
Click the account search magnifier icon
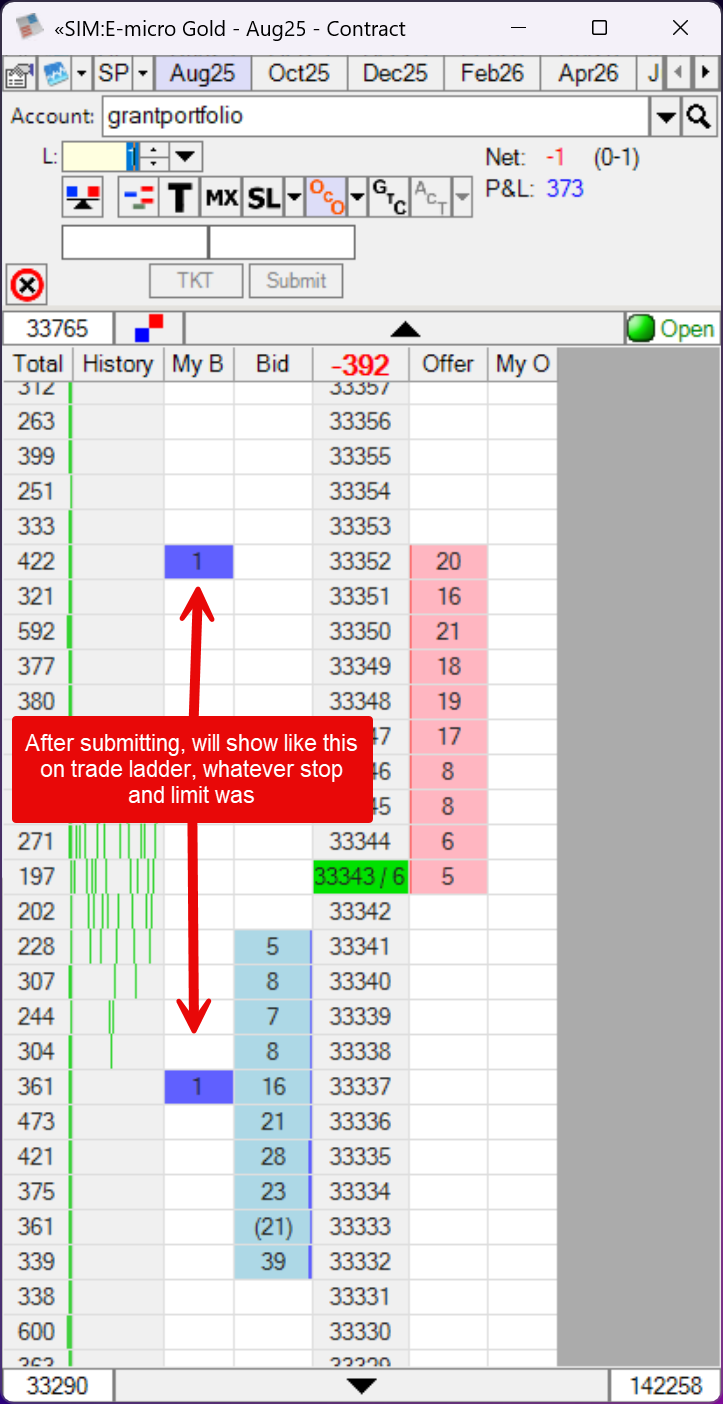click(x=698, y=117)
